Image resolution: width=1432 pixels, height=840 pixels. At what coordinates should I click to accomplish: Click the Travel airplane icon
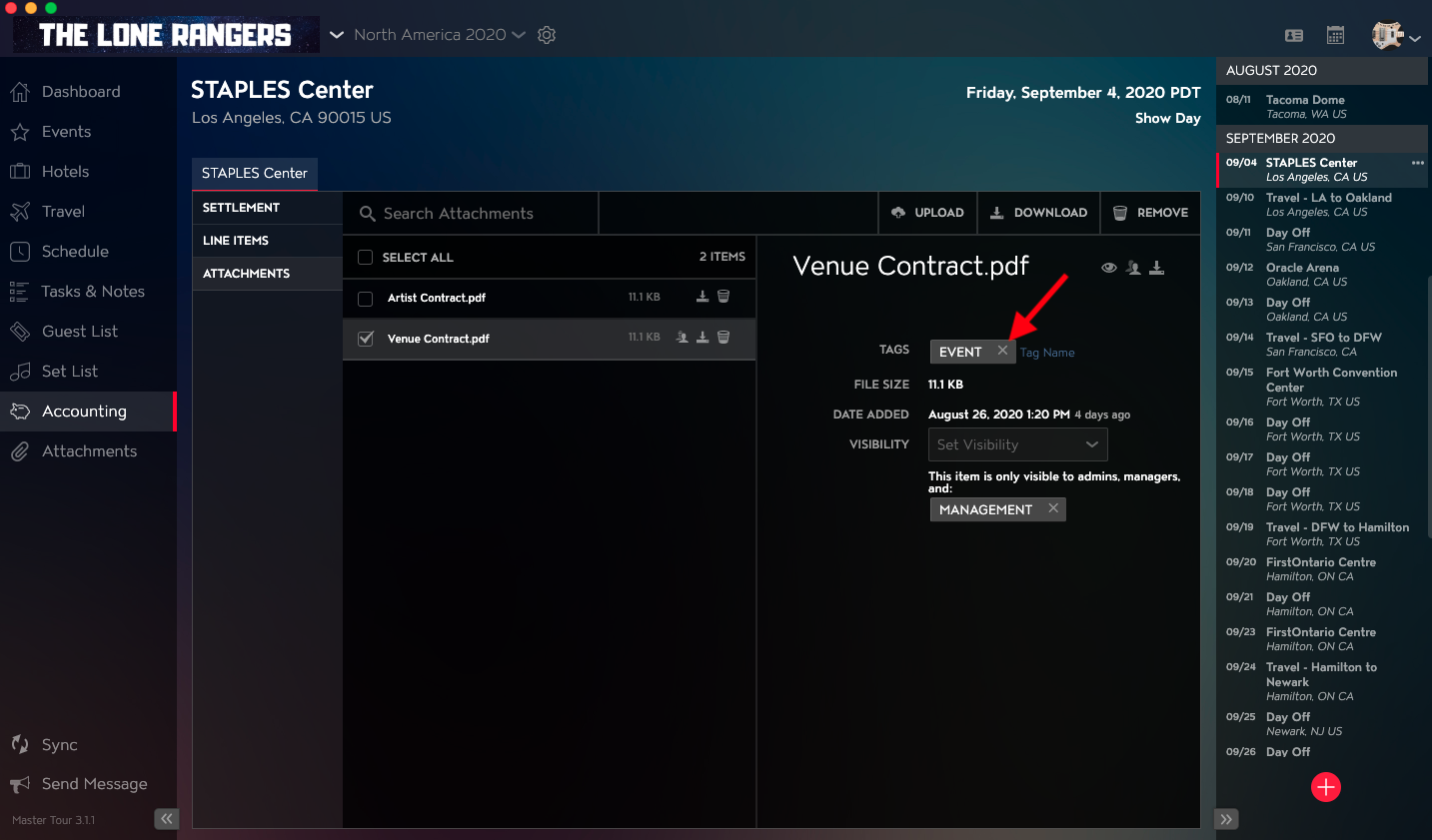(x=20, y=212)
